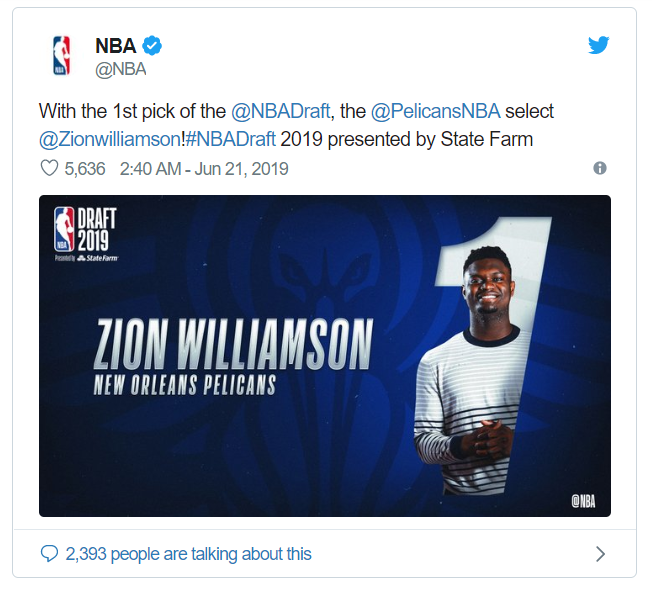
Task: Open the right chevron arrow at bottom
Action: click(x=600, y=554)
